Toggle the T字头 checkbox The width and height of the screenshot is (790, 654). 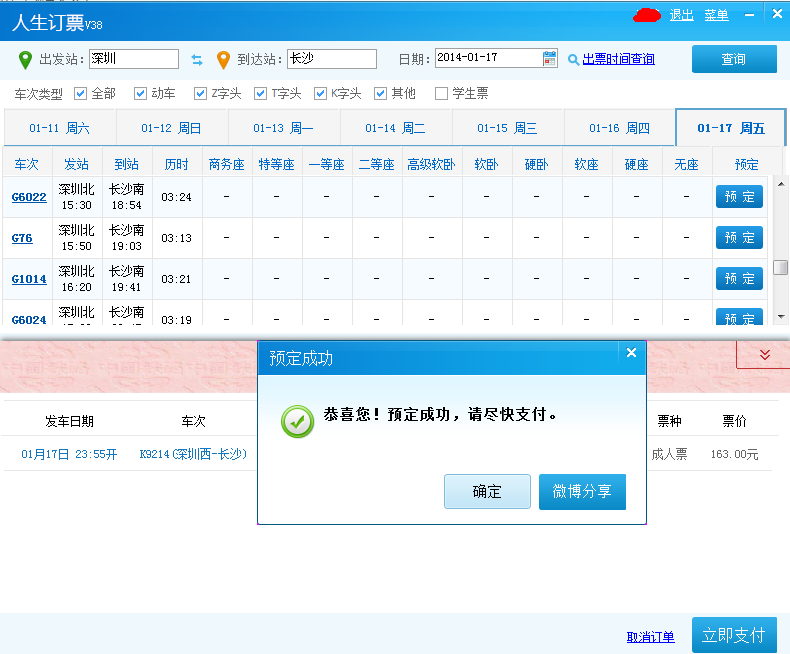(260, 94)
